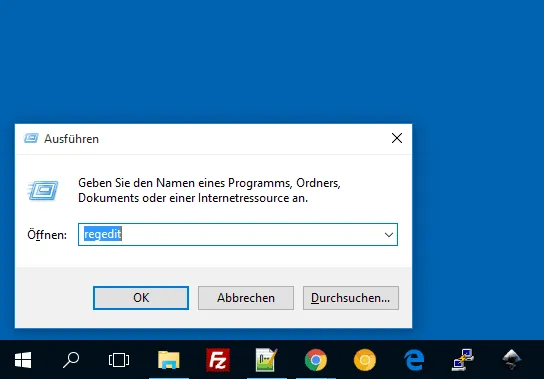Click the Ausführen title bar text
The image size is (544, 379).
click(x=71, y=139)
